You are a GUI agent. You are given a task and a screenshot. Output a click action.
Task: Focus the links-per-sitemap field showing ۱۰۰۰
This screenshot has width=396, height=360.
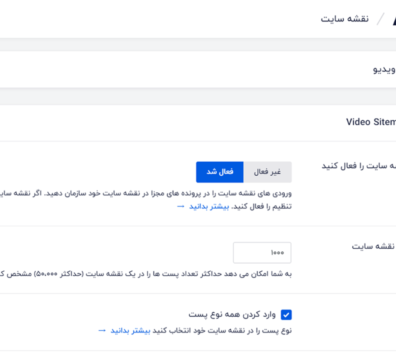coord(262,253)
